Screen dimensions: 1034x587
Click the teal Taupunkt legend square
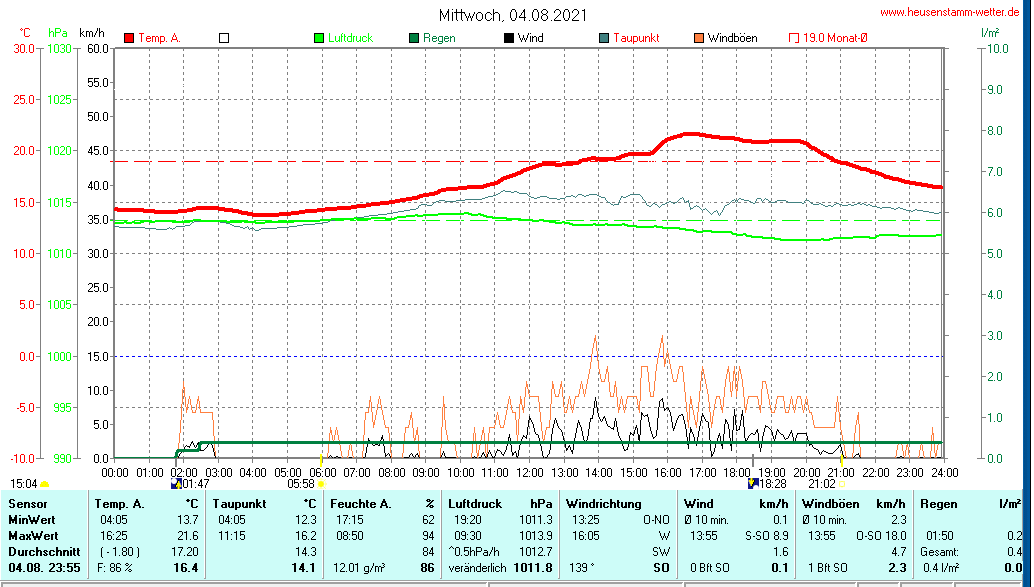click(604, 38)
